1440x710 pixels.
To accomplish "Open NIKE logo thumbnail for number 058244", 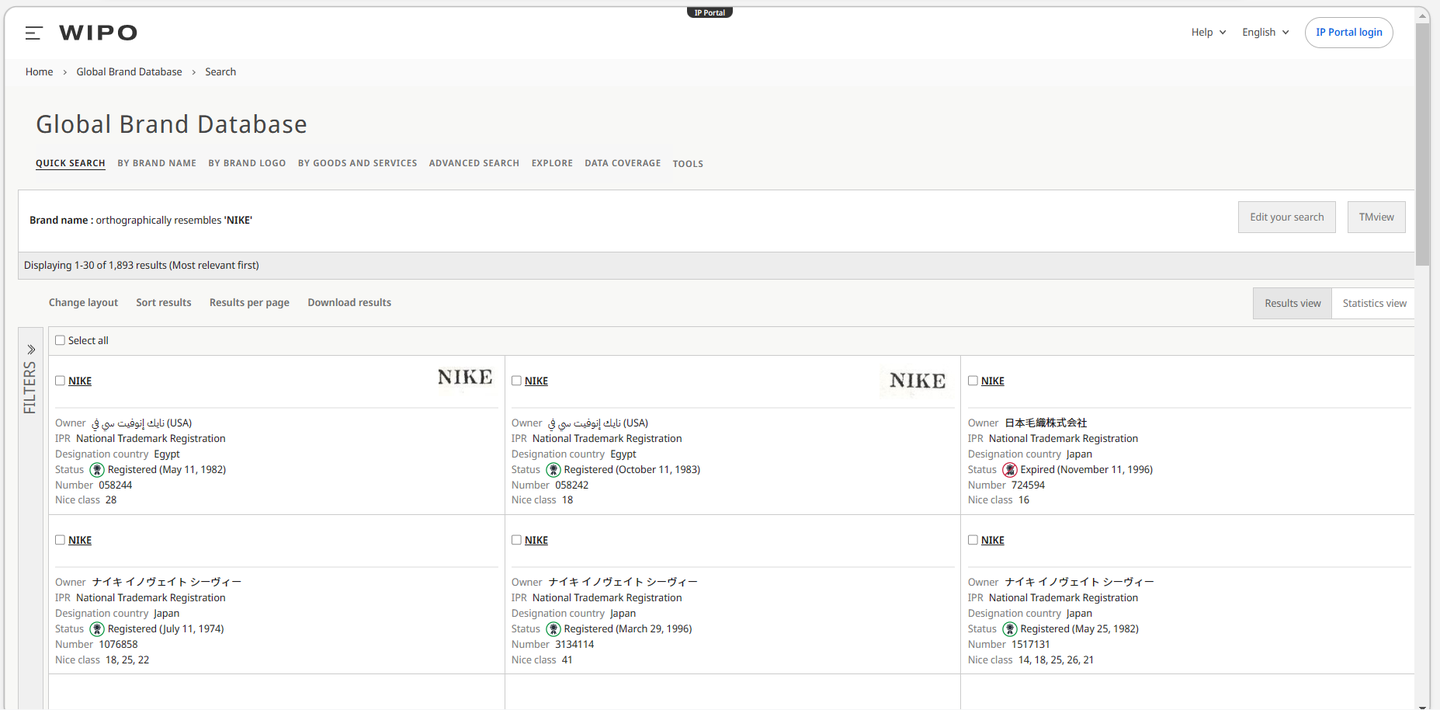I will [465, 378].
